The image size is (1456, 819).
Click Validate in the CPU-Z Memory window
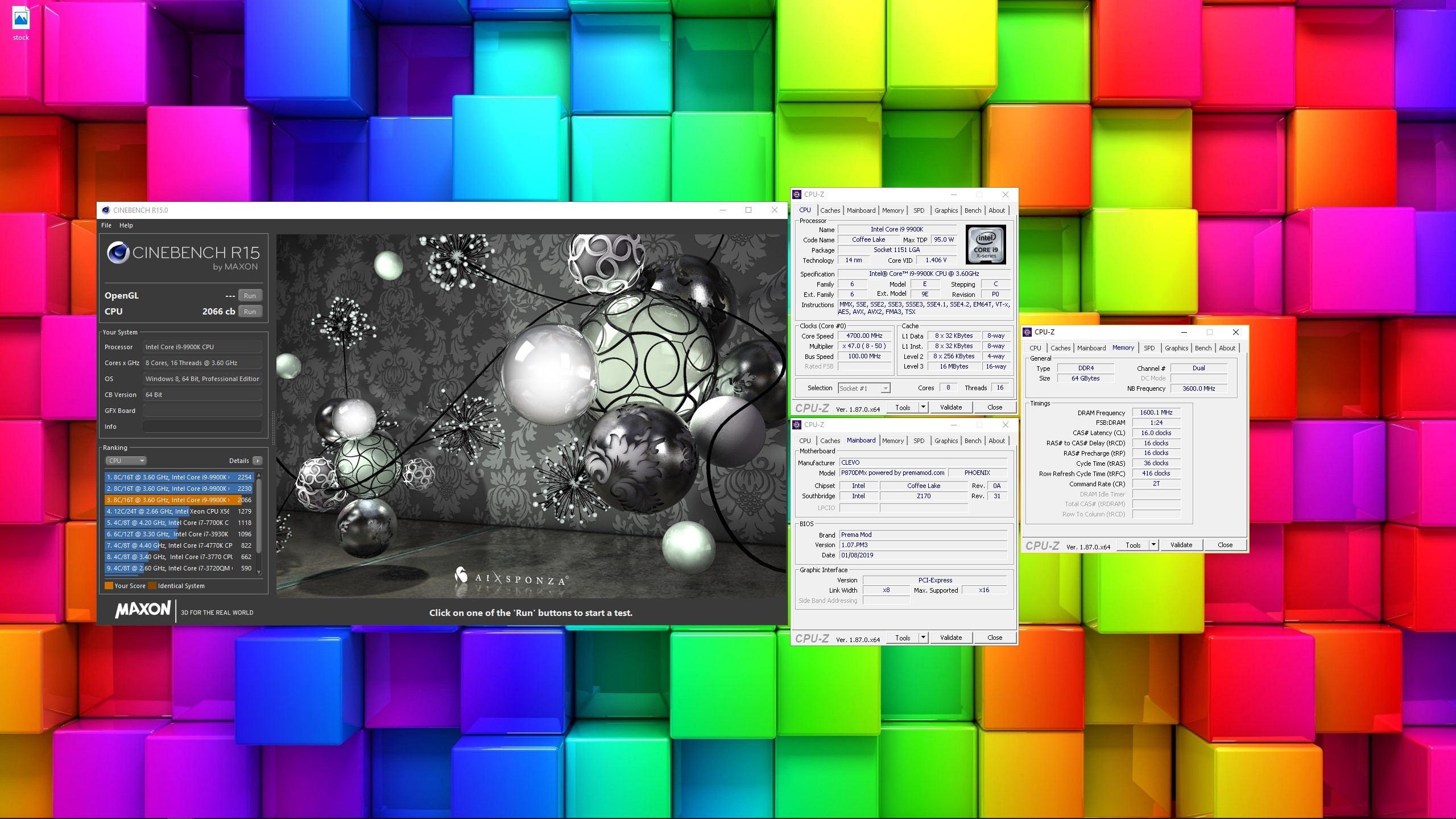pos(1181,545)
